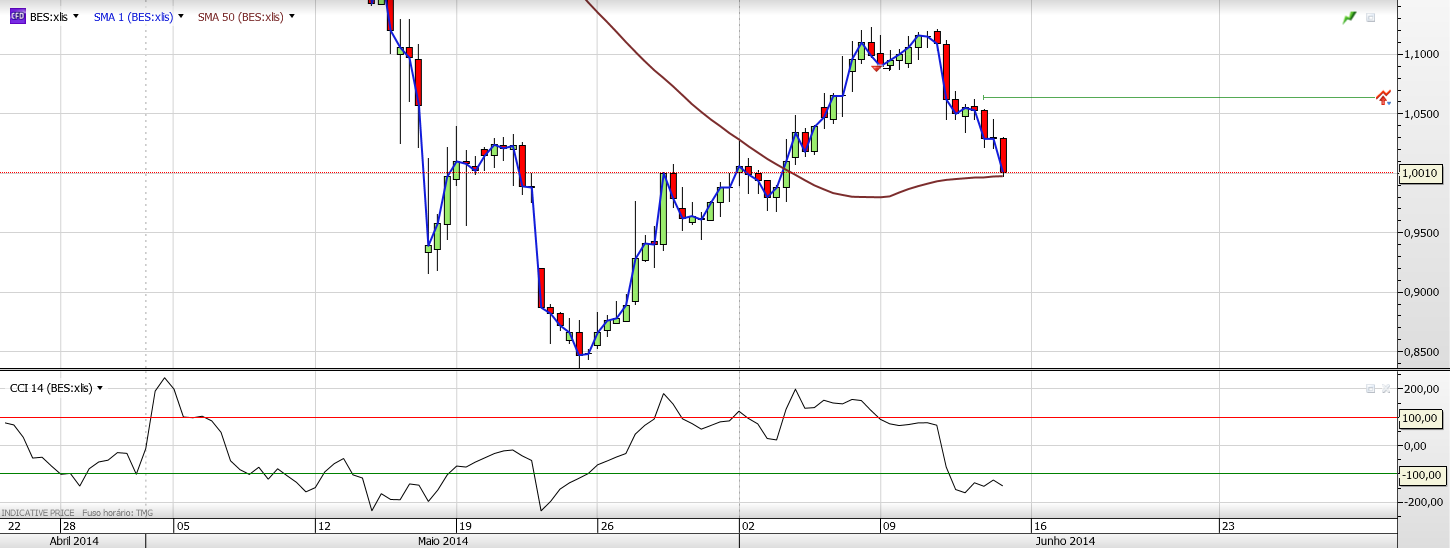
Task: Click the Junho 2014 month label
Action: [1065, 541]
